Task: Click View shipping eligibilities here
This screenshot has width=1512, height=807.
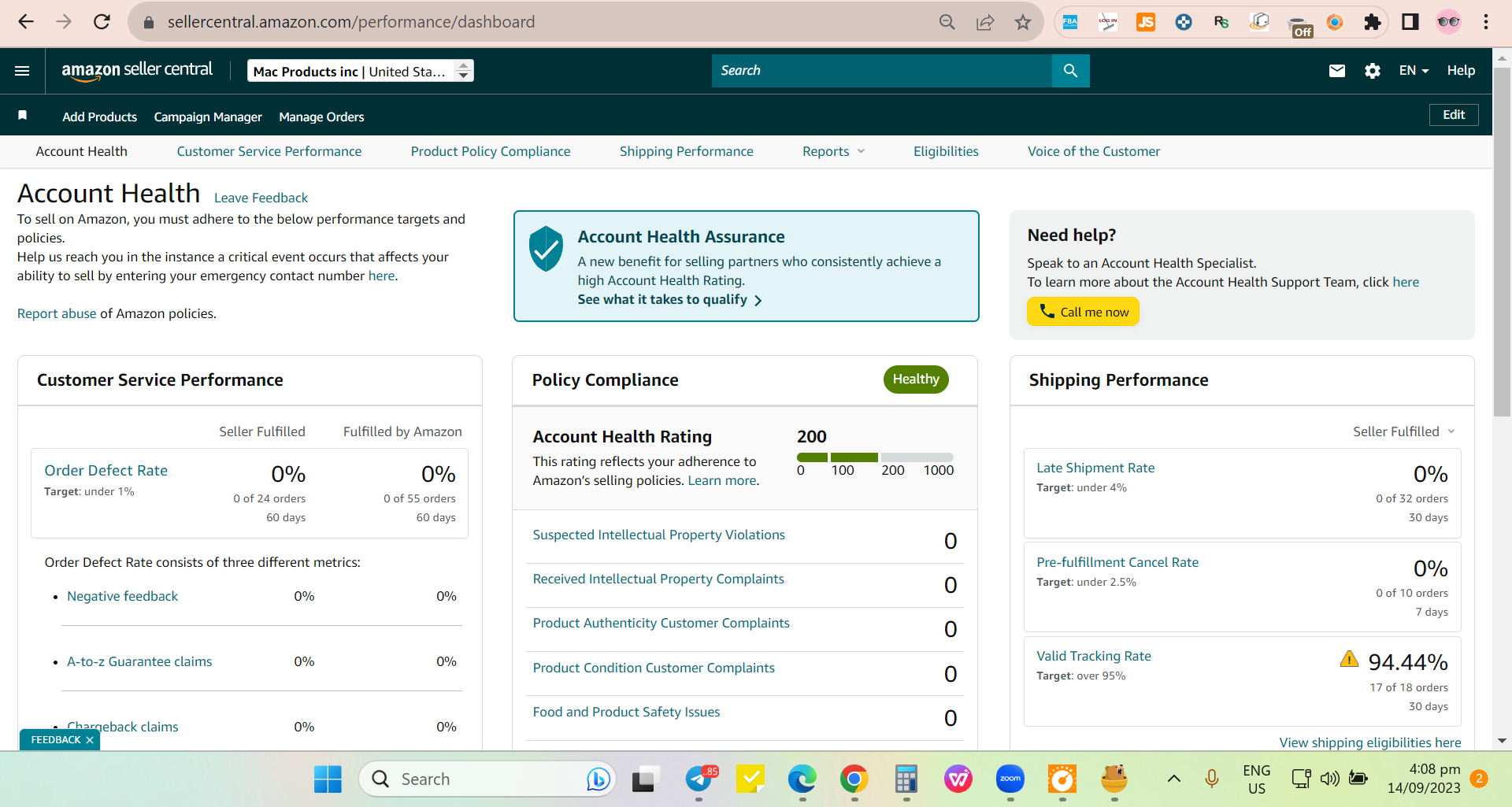Action: tap(1370, 742)
